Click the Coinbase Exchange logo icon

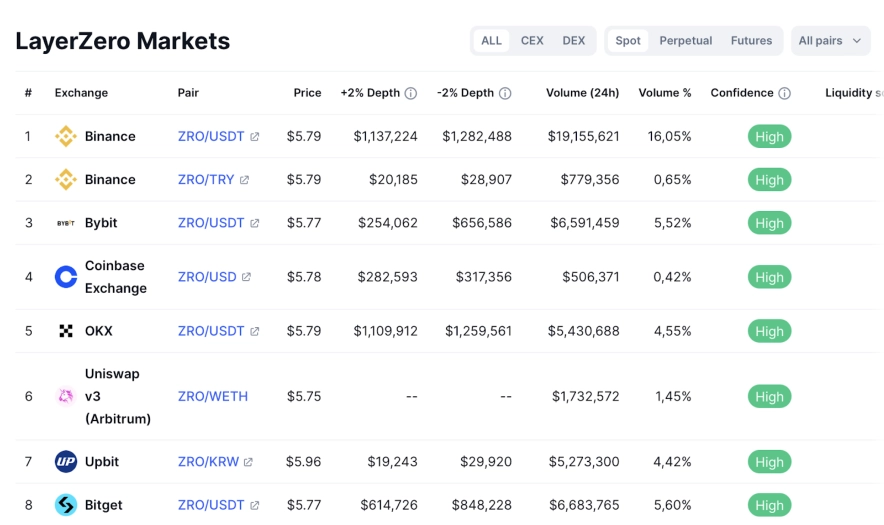[65, 277]
